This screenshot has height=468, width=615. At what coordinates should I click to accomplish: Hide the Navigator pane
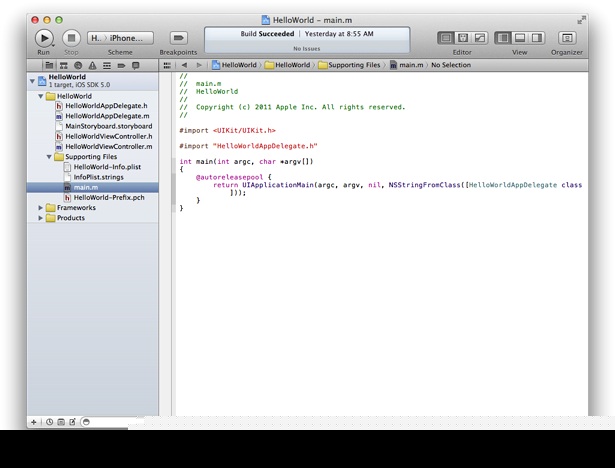(x=503, y=38)
